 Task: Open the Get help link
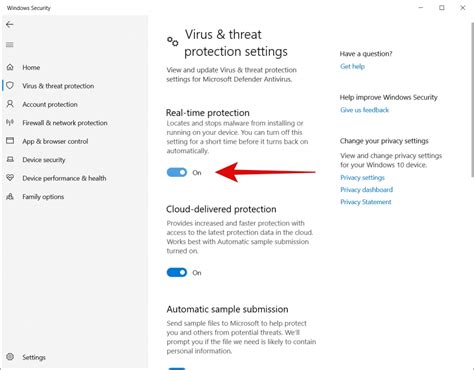point(352,66)
